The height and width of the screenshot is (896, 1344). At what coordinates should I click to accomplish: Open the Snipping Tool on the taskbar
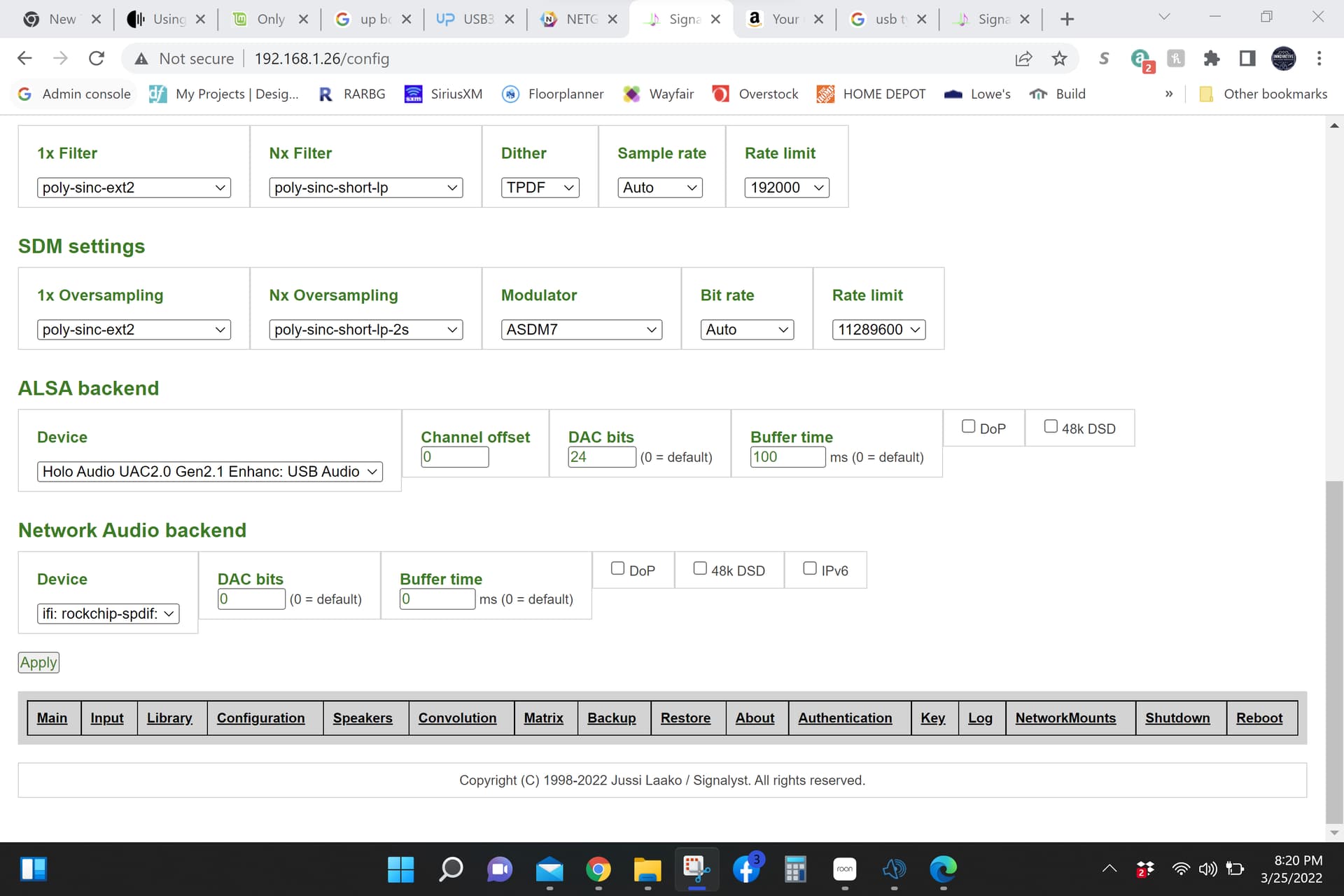696,869
